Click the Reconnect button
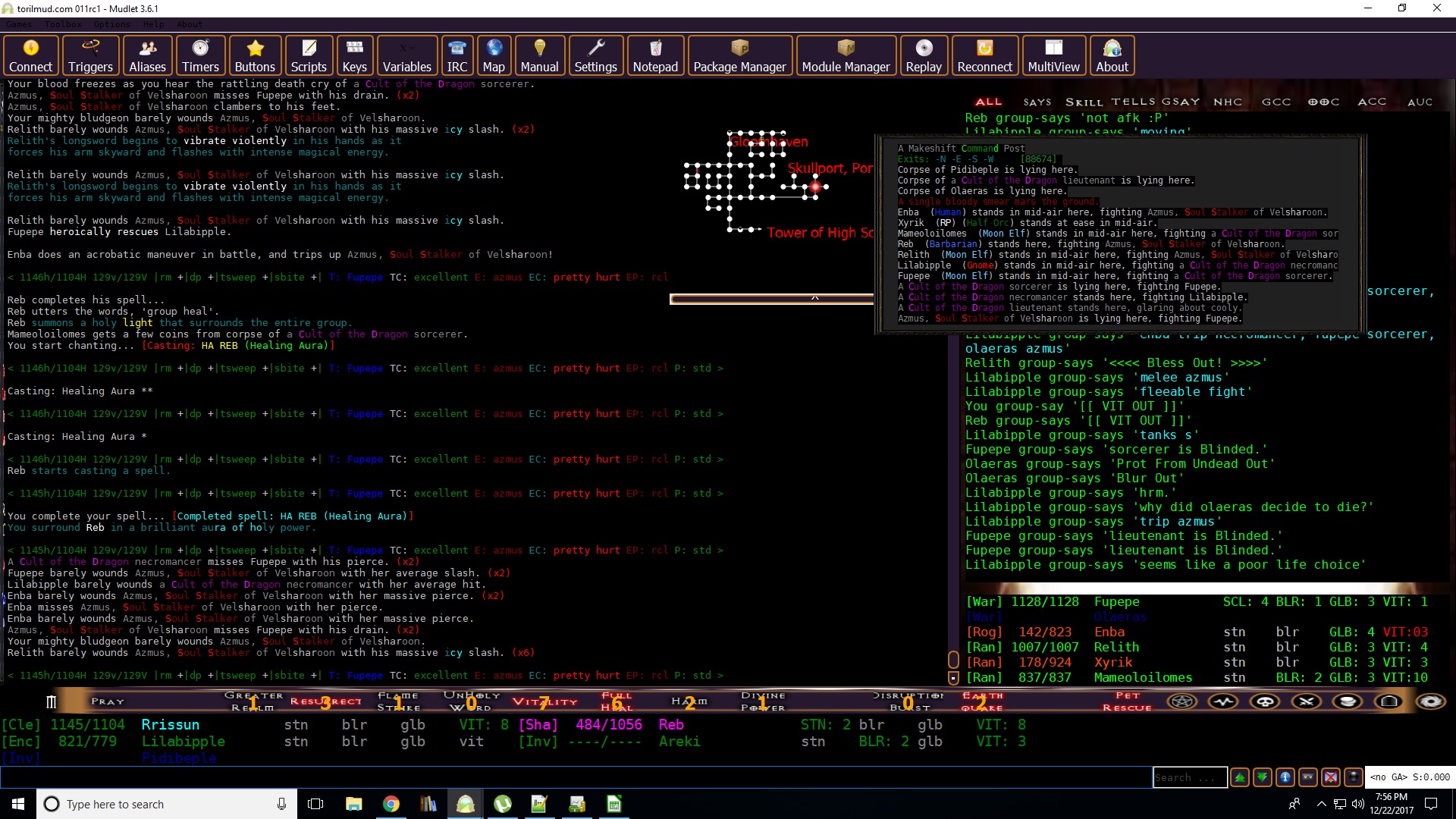This screenshot has width=1456, height=819. point(984,56)
